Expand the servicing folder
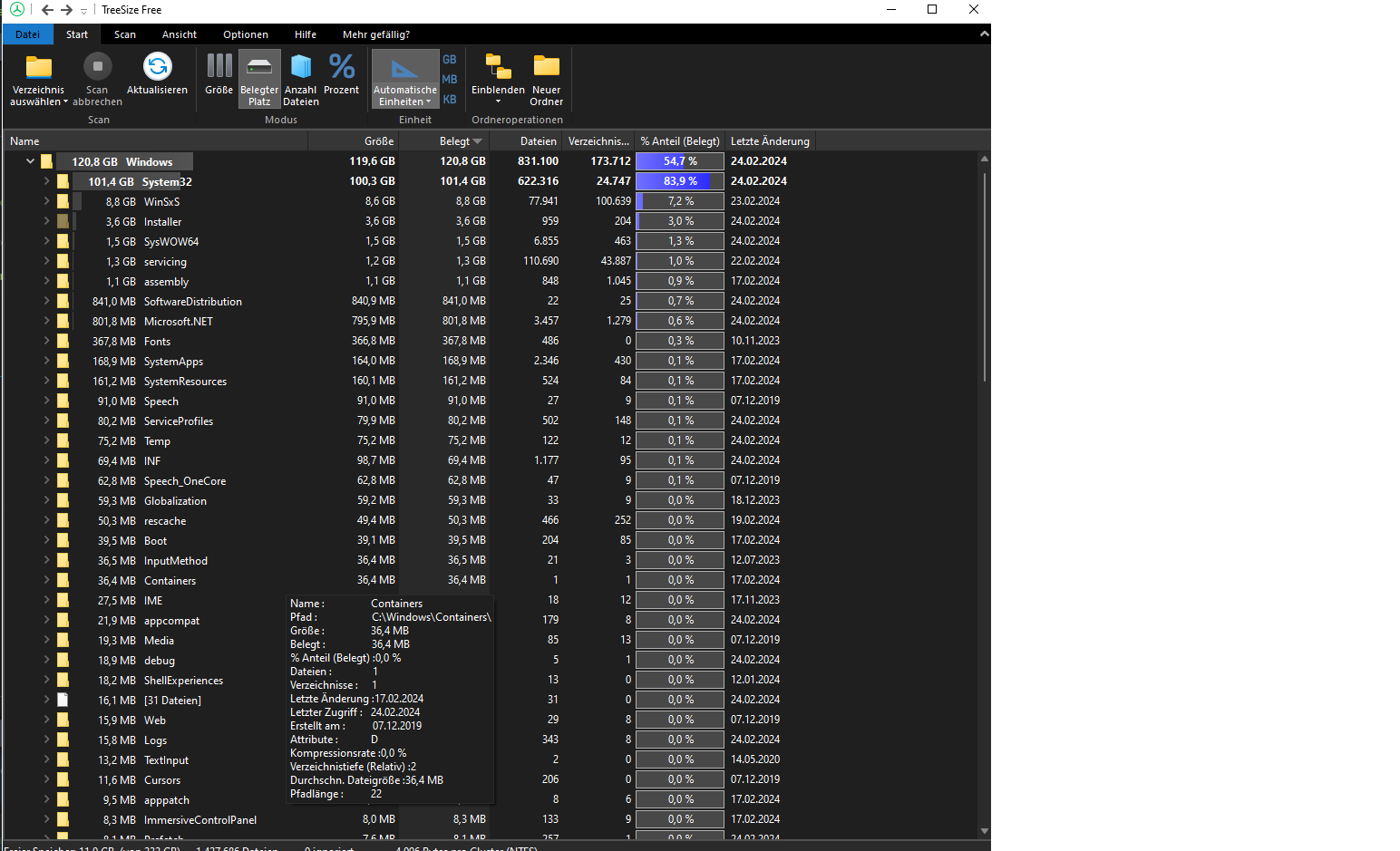The height and width of the screenshot is (851, 1400). [x=46, y=261]
